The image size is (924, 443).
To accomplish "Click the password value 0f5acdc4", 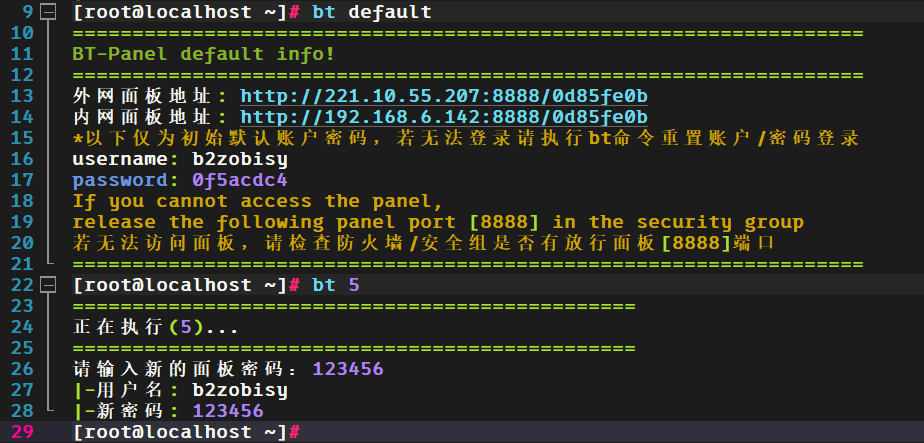I will (240, 180).
